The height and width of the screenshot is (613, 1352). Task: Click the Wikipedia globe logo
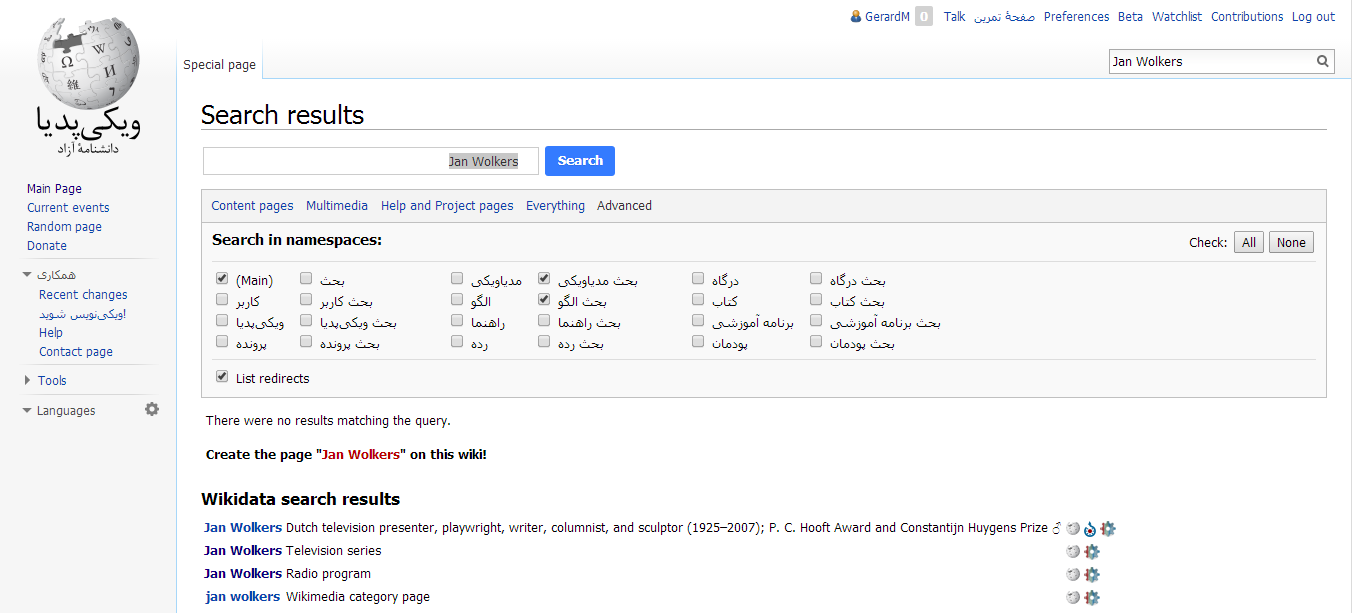tap(87, 65)
